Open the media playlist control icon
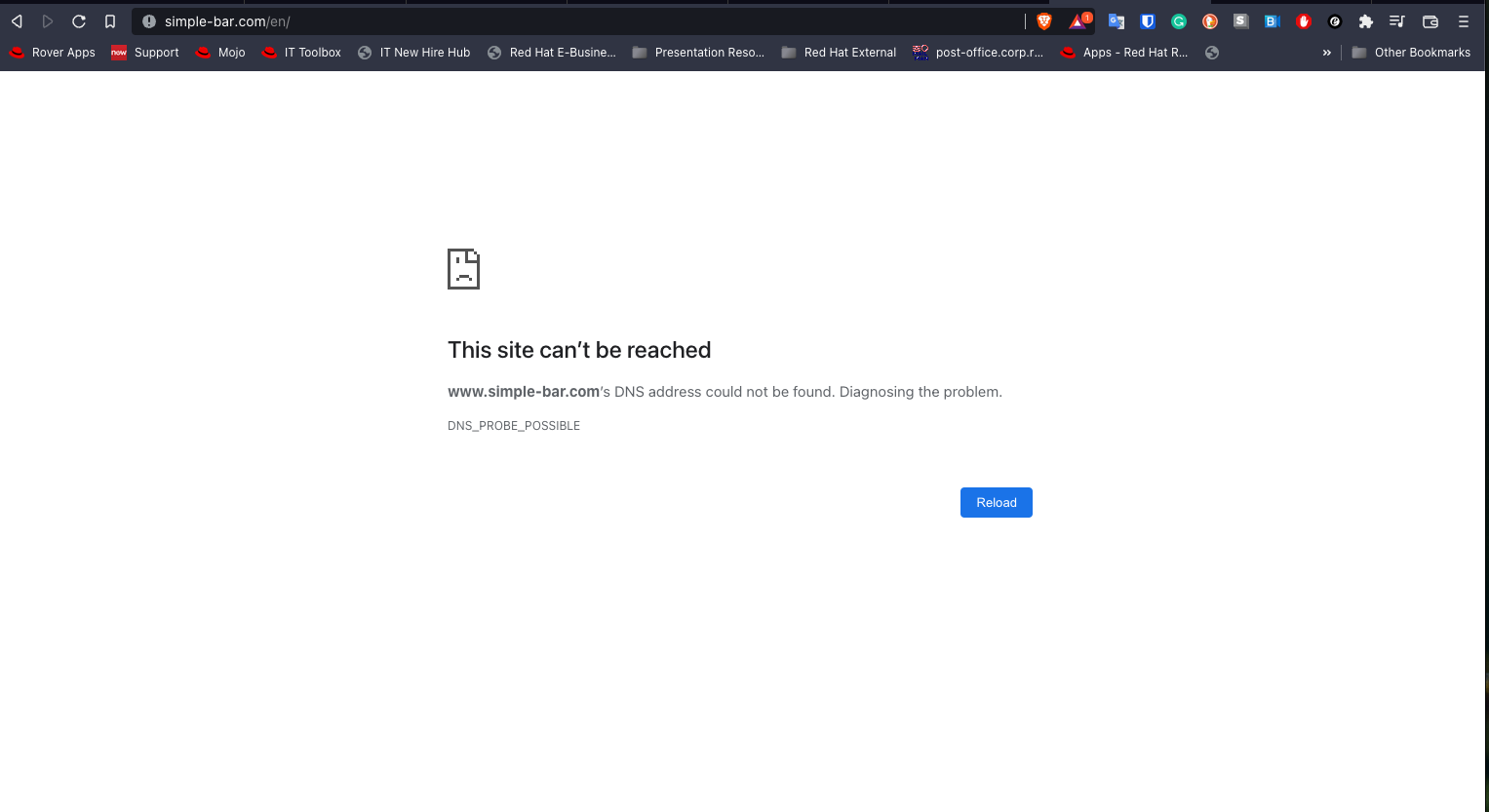 1396,20
